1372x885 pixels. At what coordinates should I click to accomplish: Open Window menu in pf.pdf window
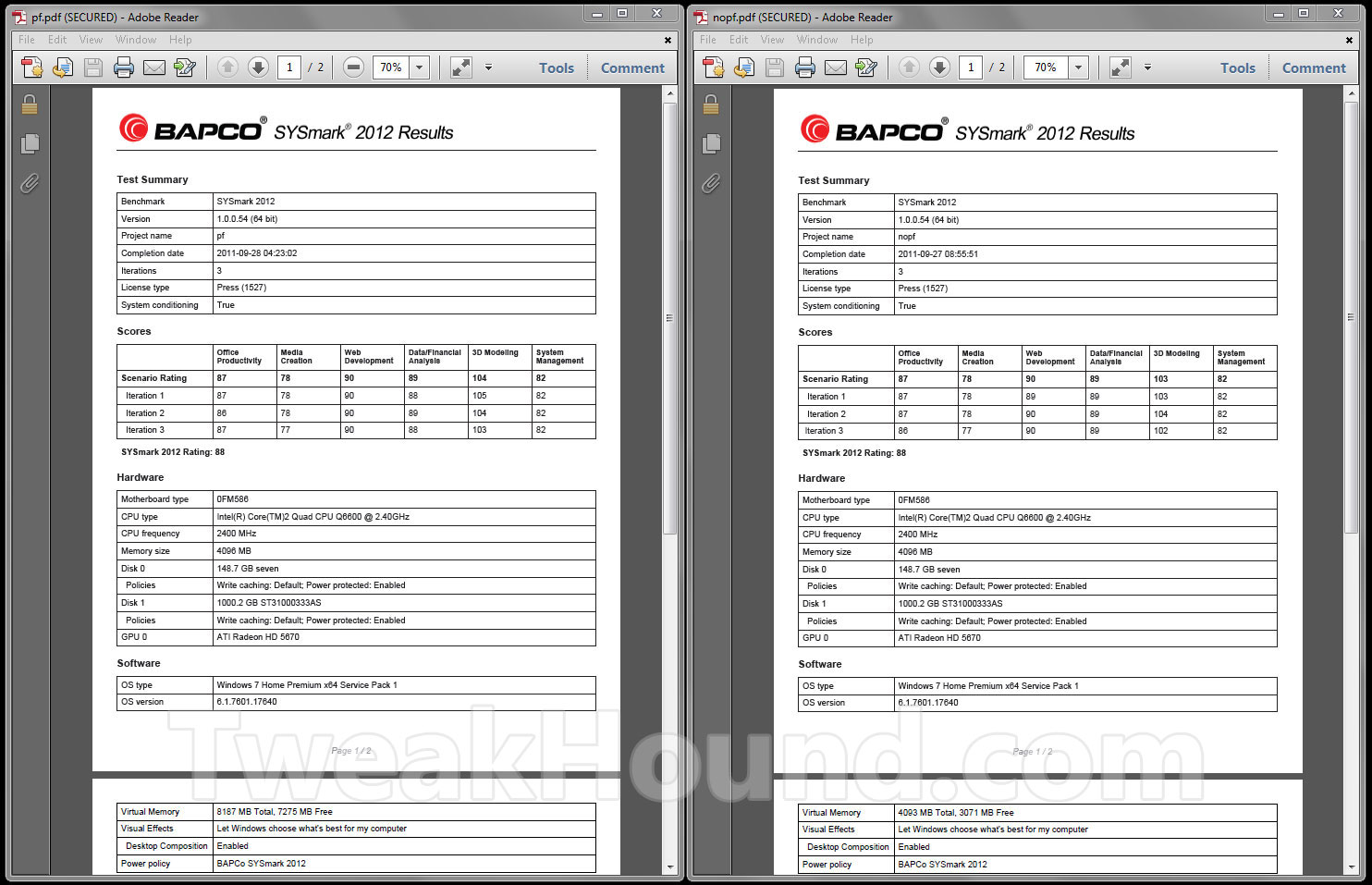(x=136, y=40)
